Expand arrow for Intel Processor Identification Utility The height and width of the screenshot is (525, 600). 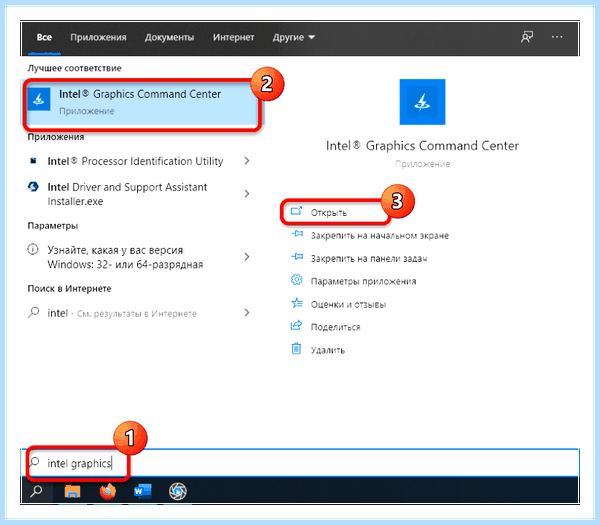pyautogui.click(x=247, y=161)
